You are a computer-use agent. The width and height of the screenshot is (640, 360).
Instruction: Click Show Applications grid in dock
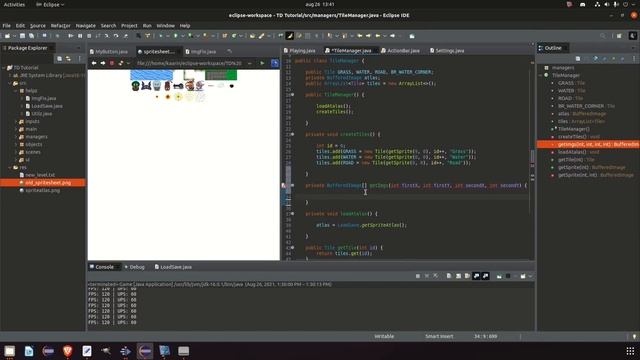point(630,351)
